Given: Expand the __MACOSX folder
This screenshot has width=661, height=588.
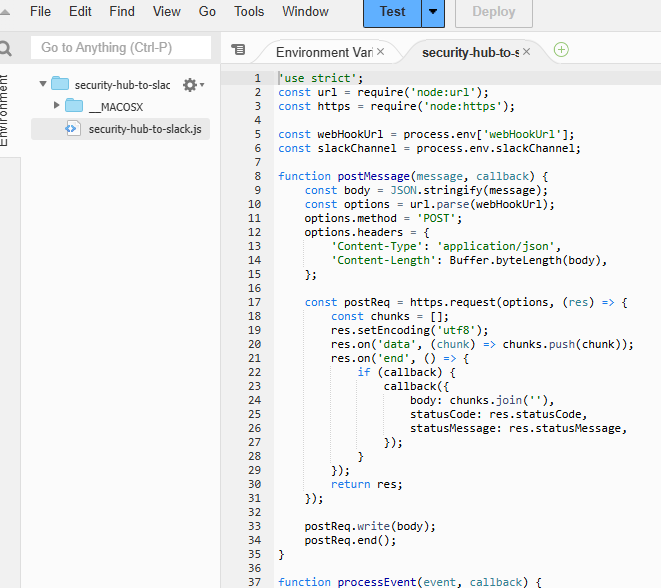Looking at the screenshot, I should (x=56, y=105).
